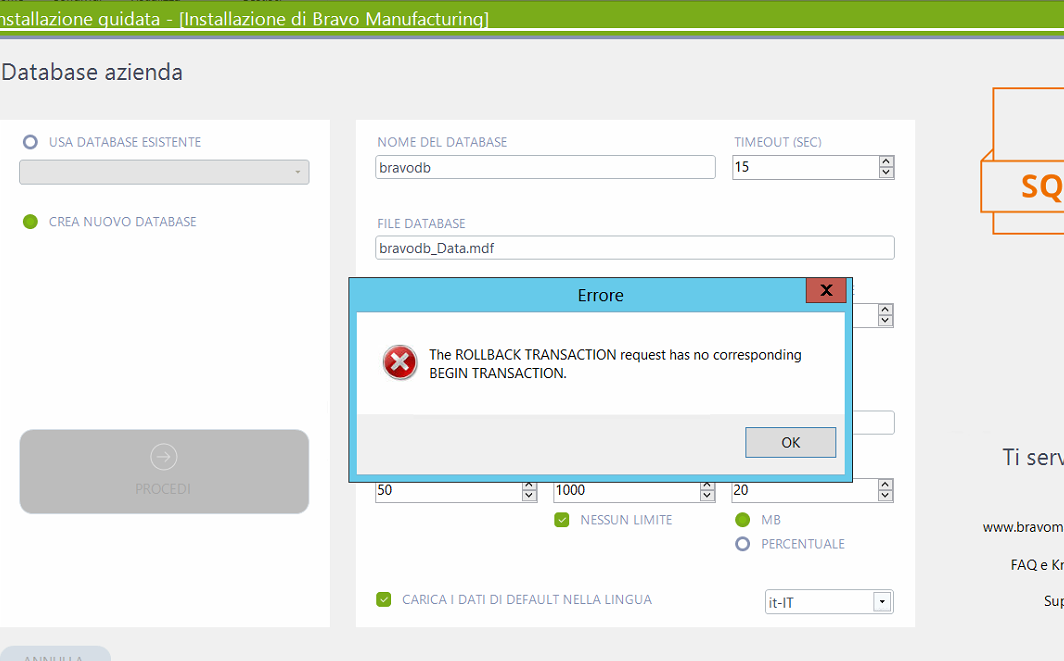Click the partially hidden stepper up arrow behind dialog
Viewport: 1064px width, 661px height.
click(885, 310)
